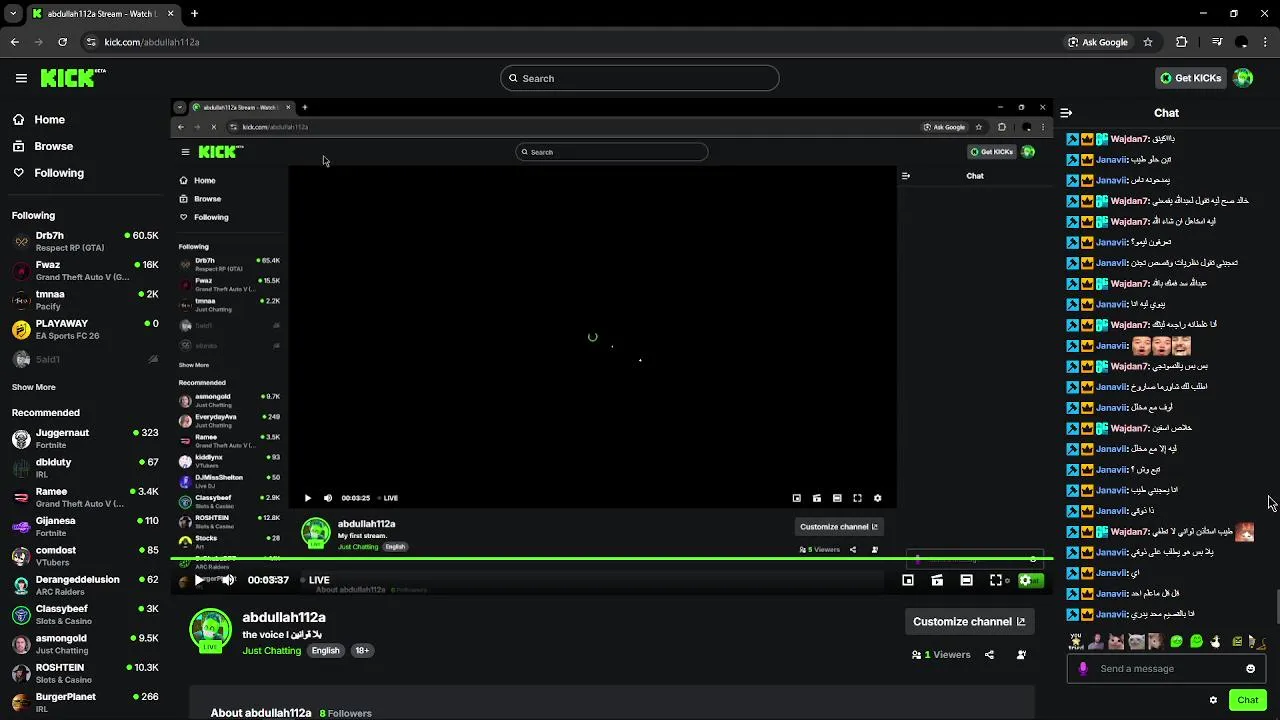Open the Chrome extensions puzzle icon
Image resolution: width=1280 pixels, height=720 pixels.
[x=1181, y=42]
